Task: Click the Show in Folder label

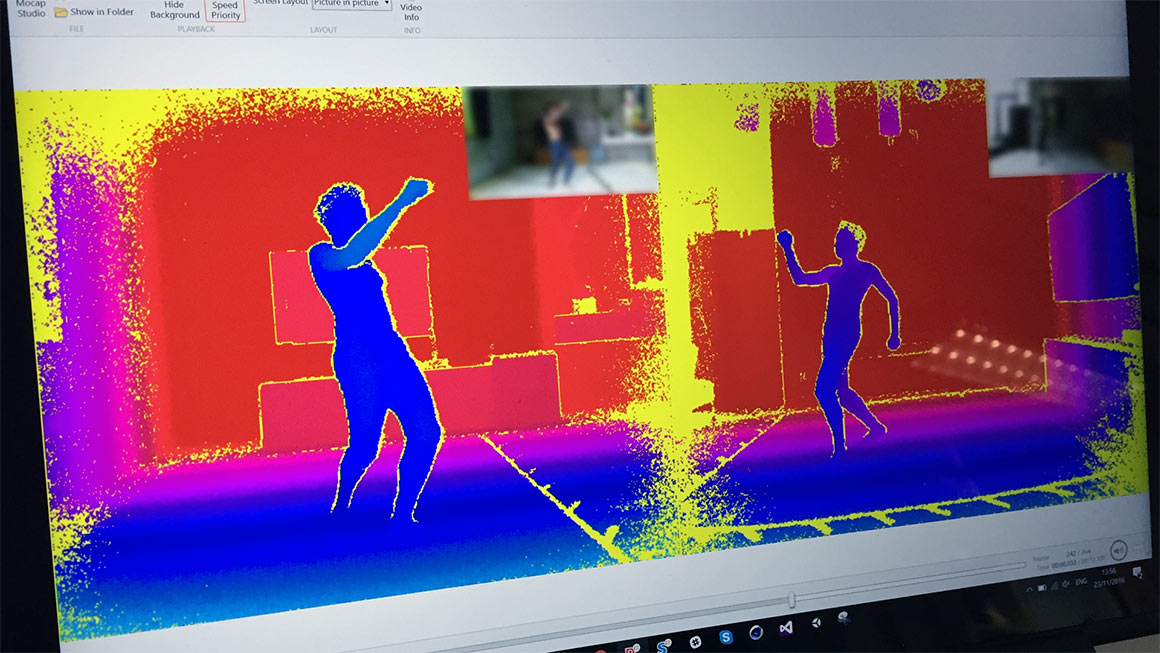Action: [102, 12]
